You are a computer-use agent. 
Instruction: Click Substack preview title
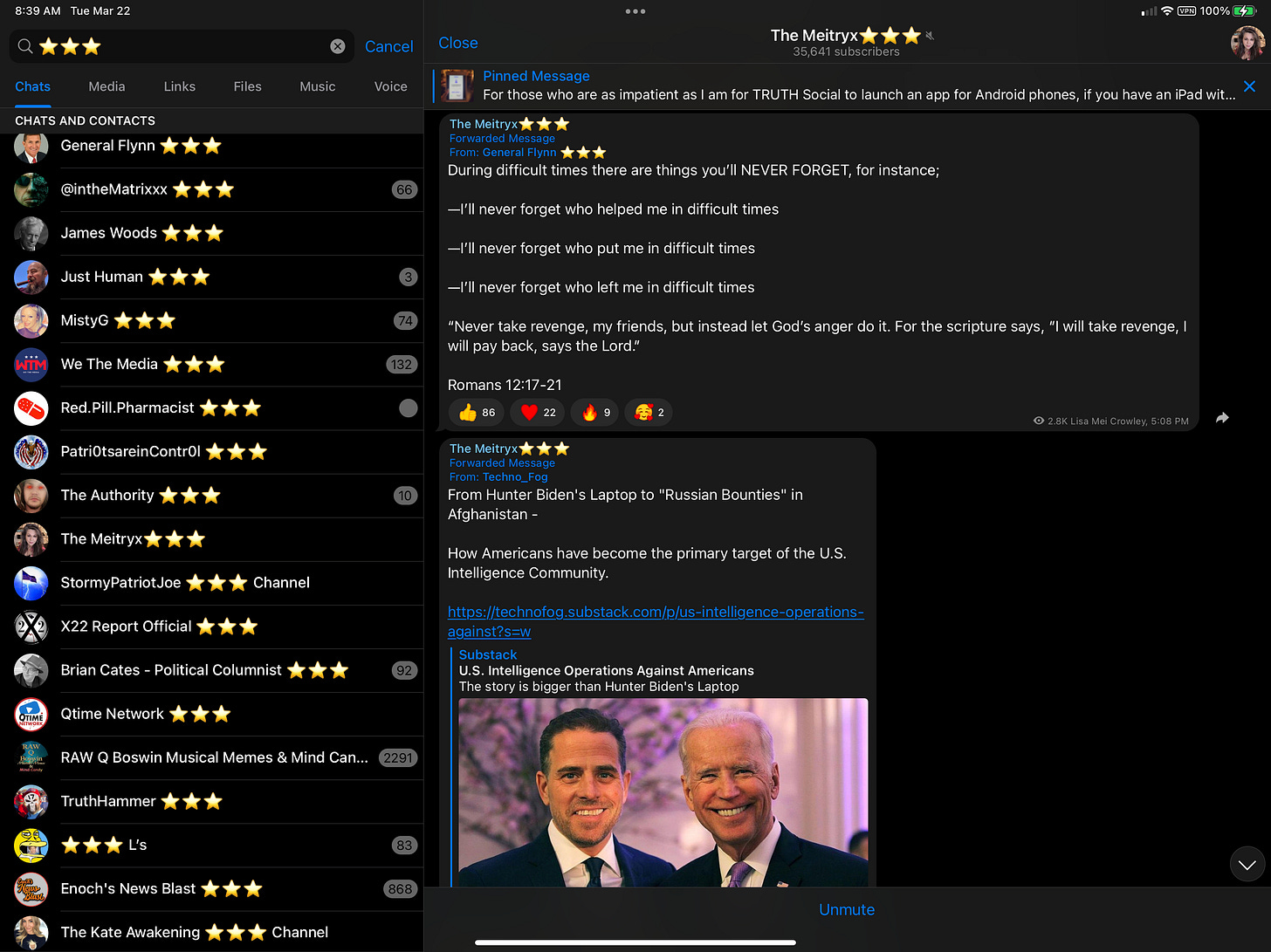607,670
